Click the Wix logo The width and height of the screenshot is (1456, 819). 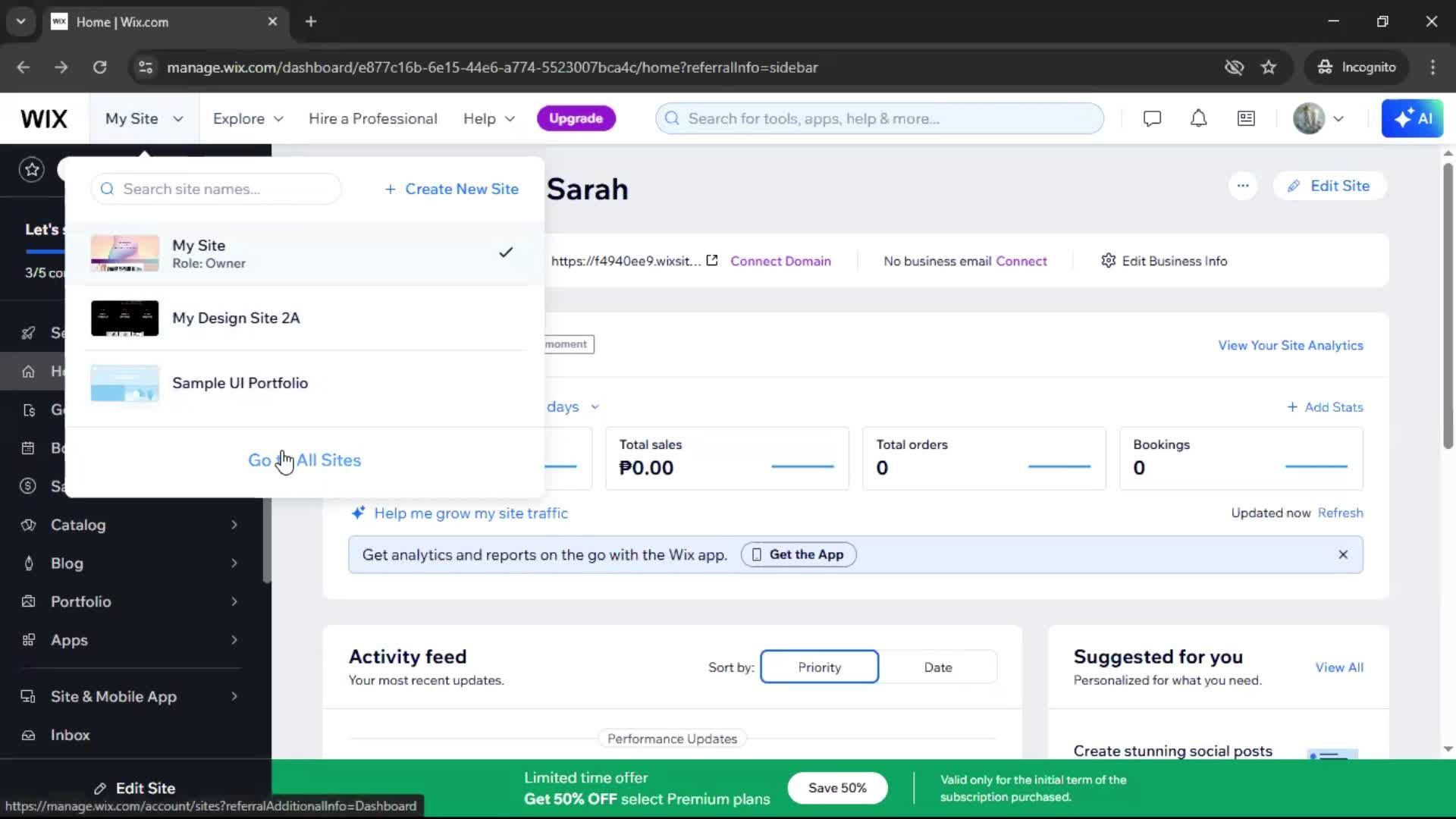pyautogui.click(x=44, y=119)
